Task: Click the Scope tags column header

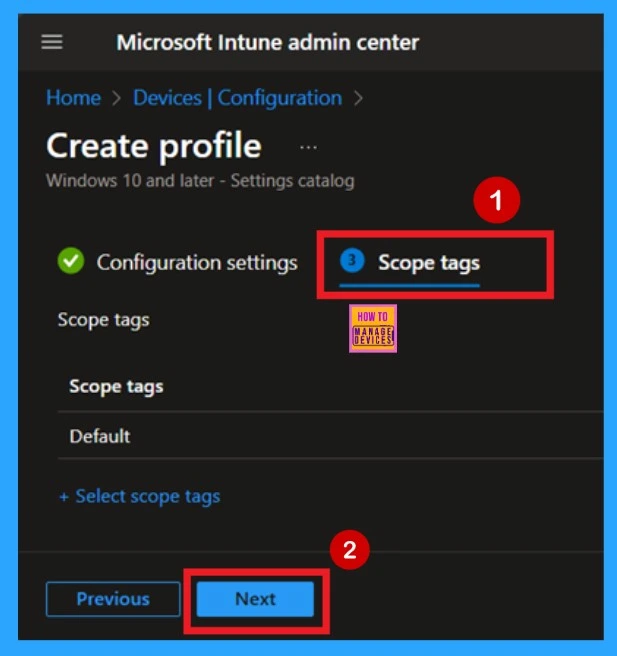Action: coord(116,387)
